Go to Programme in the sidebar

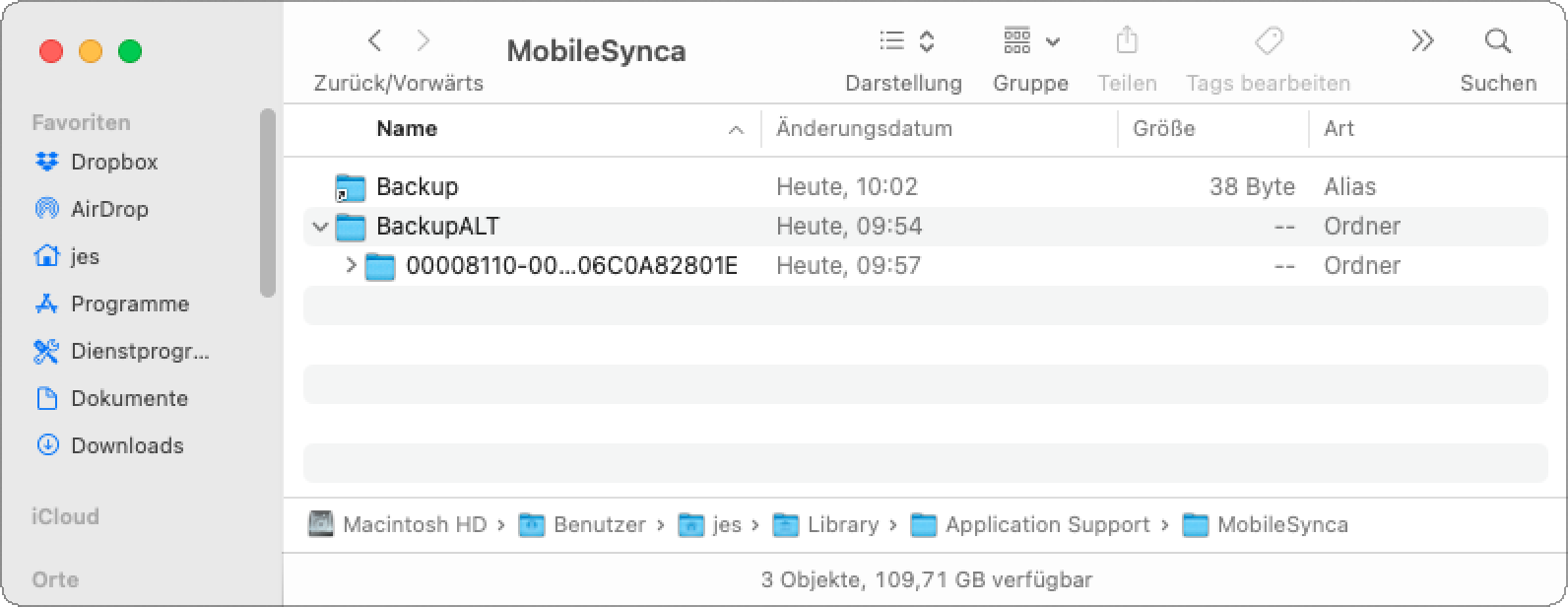129,303
